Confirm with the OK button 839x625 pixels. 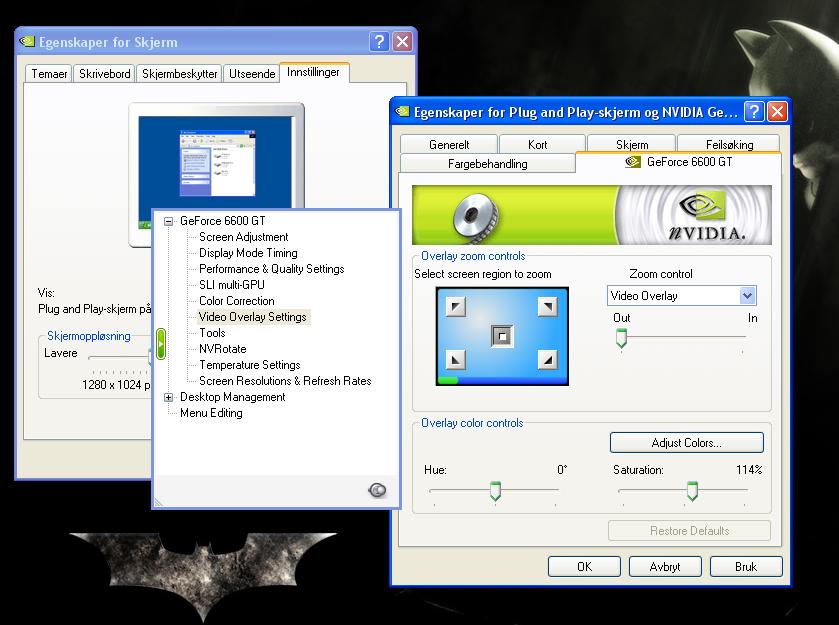[x=584, y=567]
